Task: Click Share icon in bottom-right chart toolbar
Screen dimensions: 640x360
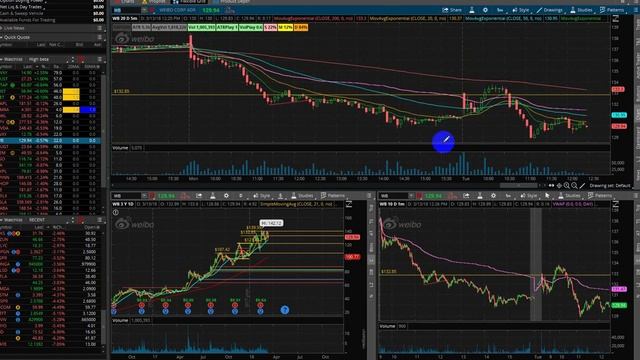Action: [x=466, y=196]
